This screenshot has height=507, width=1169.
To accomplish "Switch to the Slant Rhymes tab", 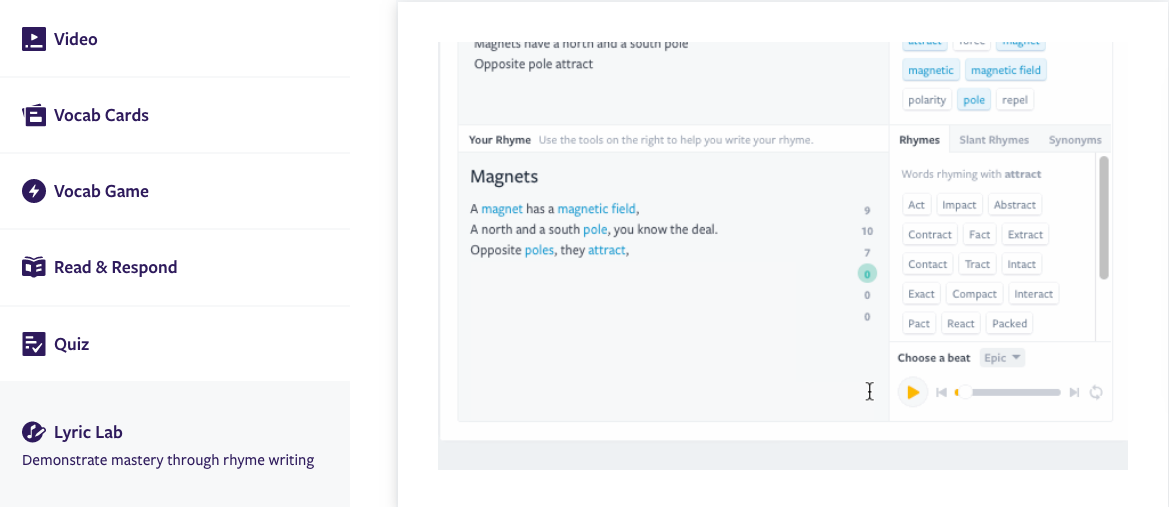I will pos(994,140).
